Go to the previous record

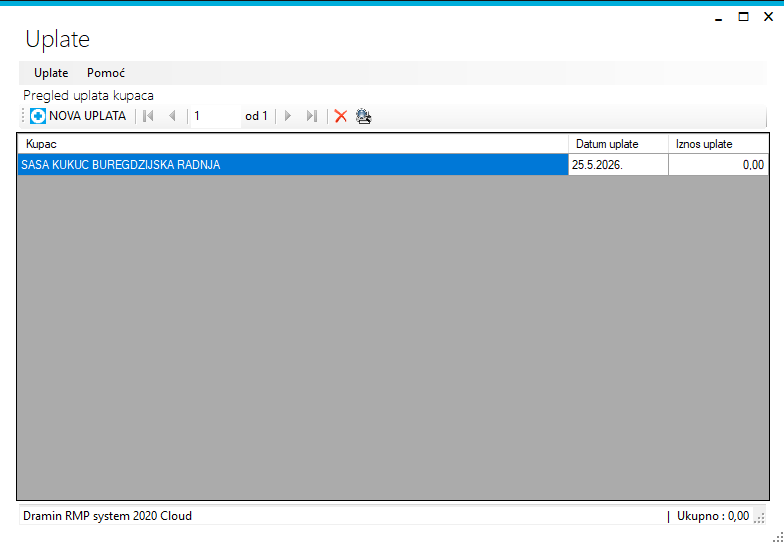coord(172,116)
